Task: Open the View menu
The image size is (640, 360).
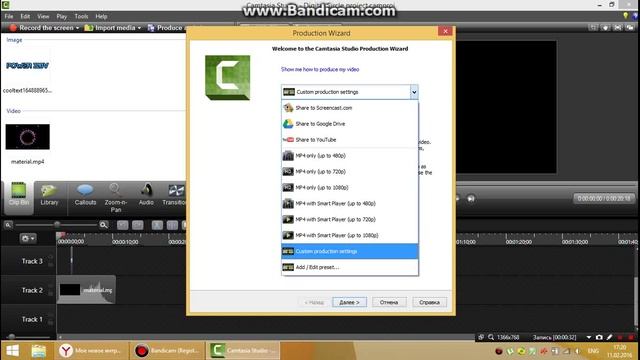Action: pos(43,16)
